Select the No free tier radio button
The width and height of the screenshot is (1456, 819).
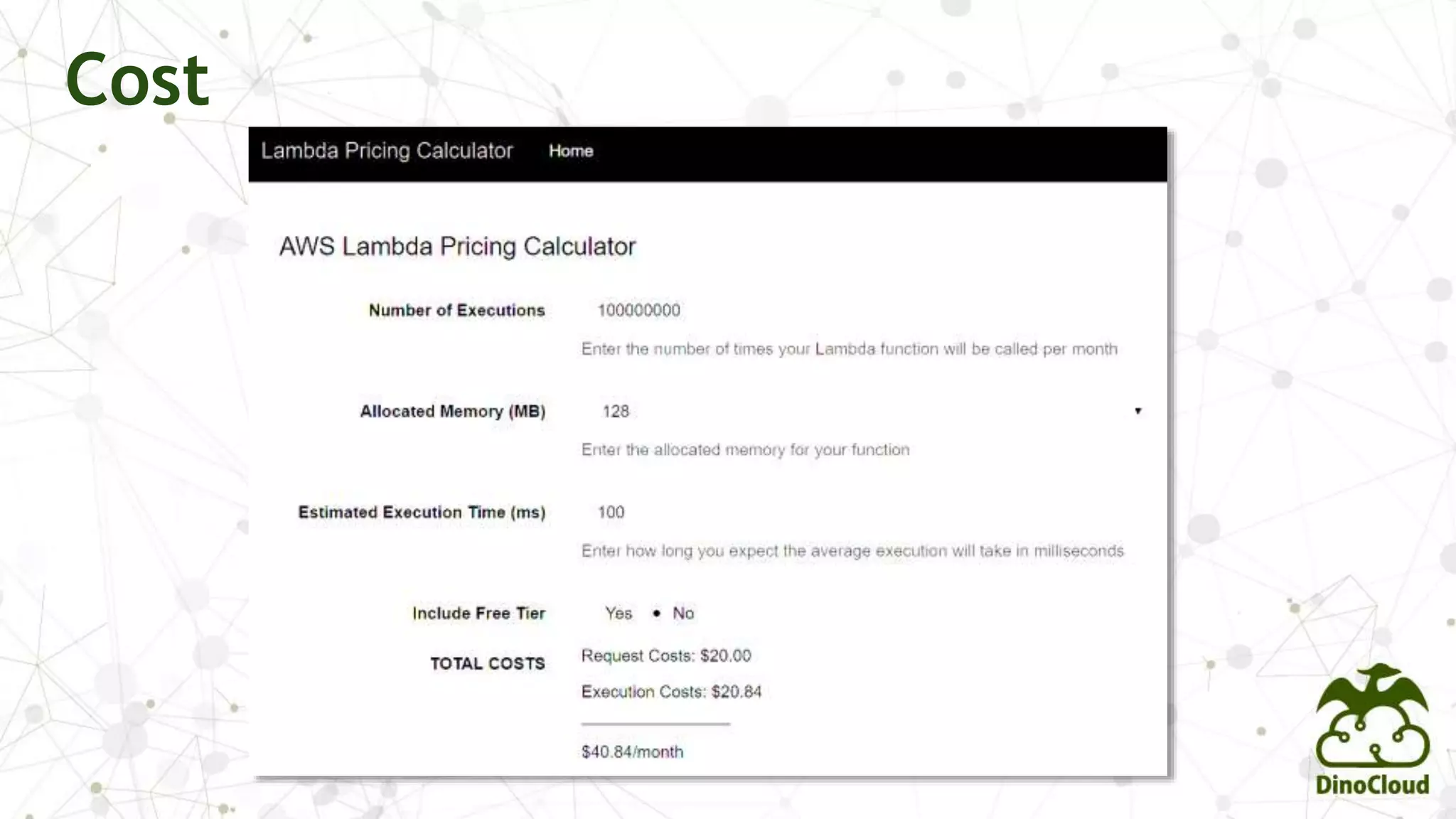[657, 613]
